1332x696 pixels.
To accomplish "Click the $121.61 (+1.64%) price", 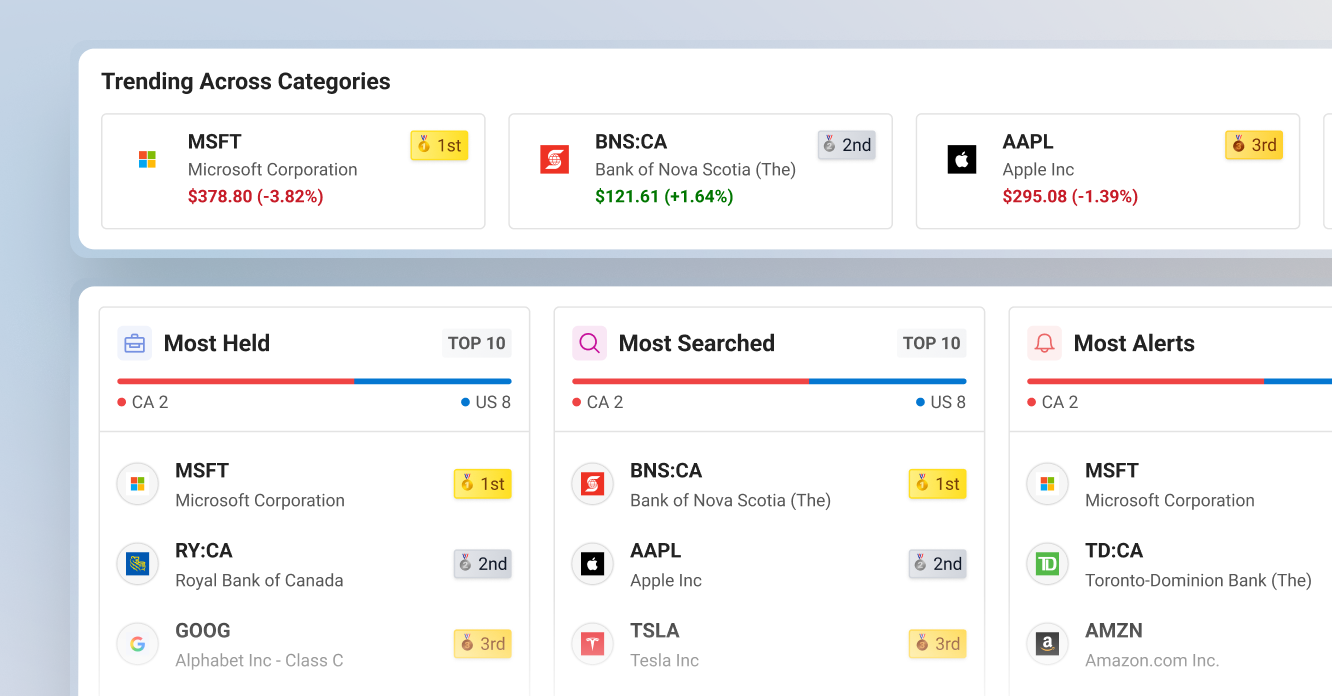I will (x=664, y=197).
